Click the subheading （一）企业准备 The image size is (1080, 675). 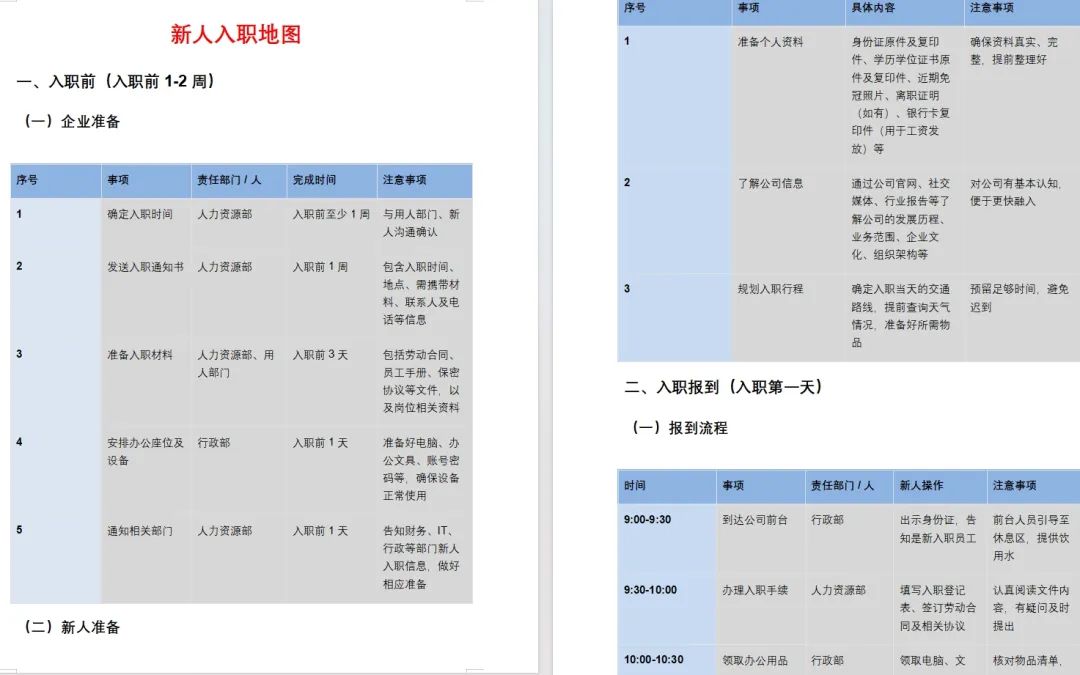point(71,122)
